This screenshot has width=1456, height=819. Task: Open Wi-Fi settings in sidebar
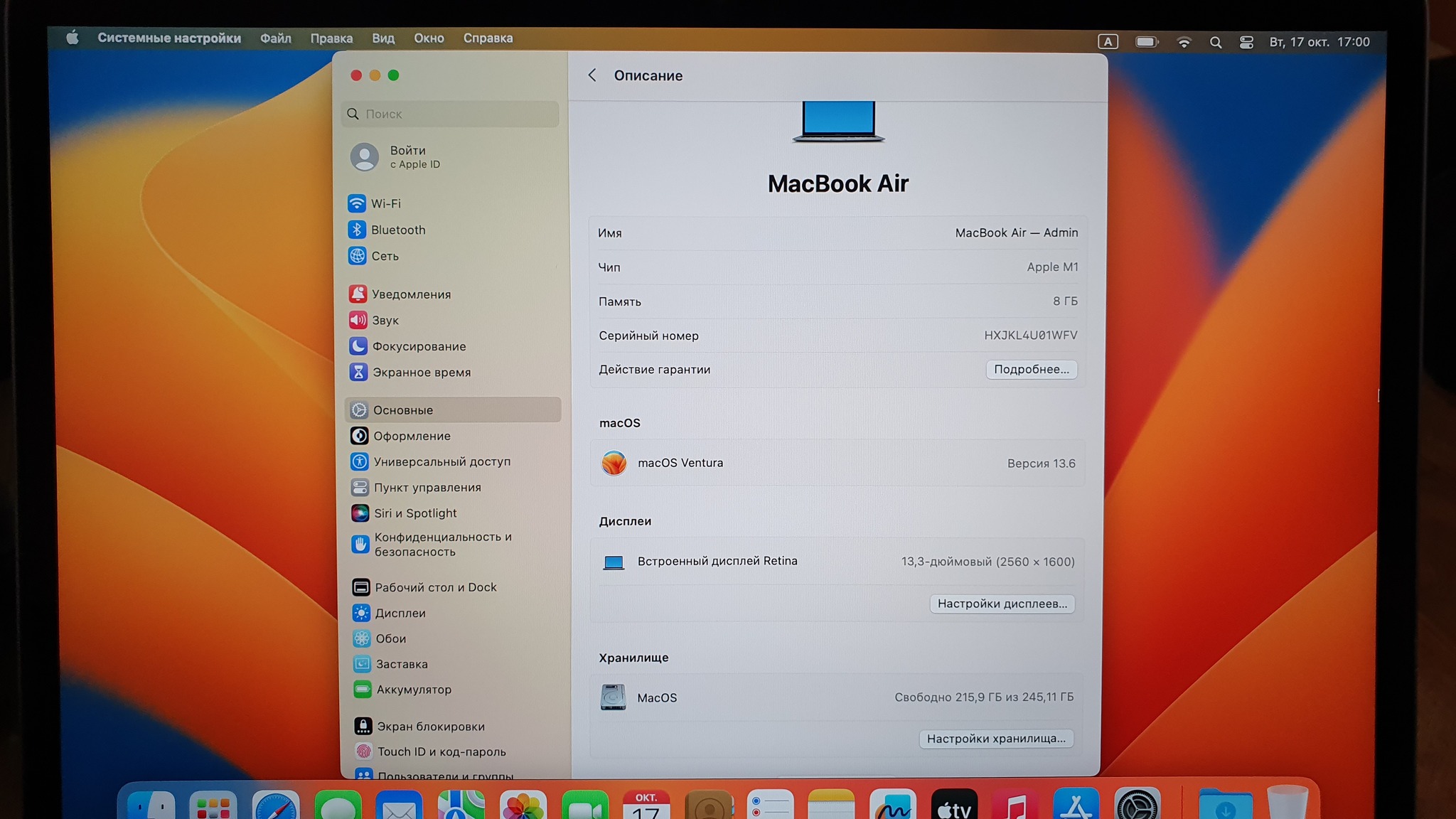pyautogui.click(x=385, y=203)
